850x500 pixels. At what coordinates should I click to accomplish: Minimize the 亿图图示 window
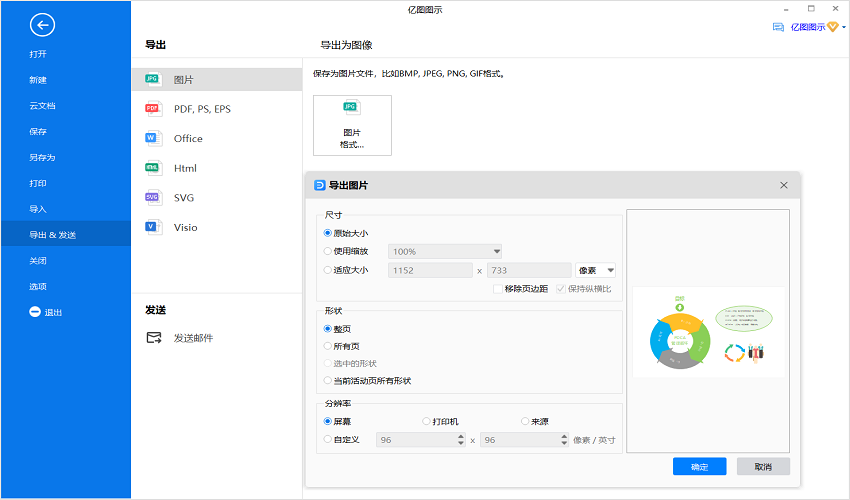tap(786, 10)
